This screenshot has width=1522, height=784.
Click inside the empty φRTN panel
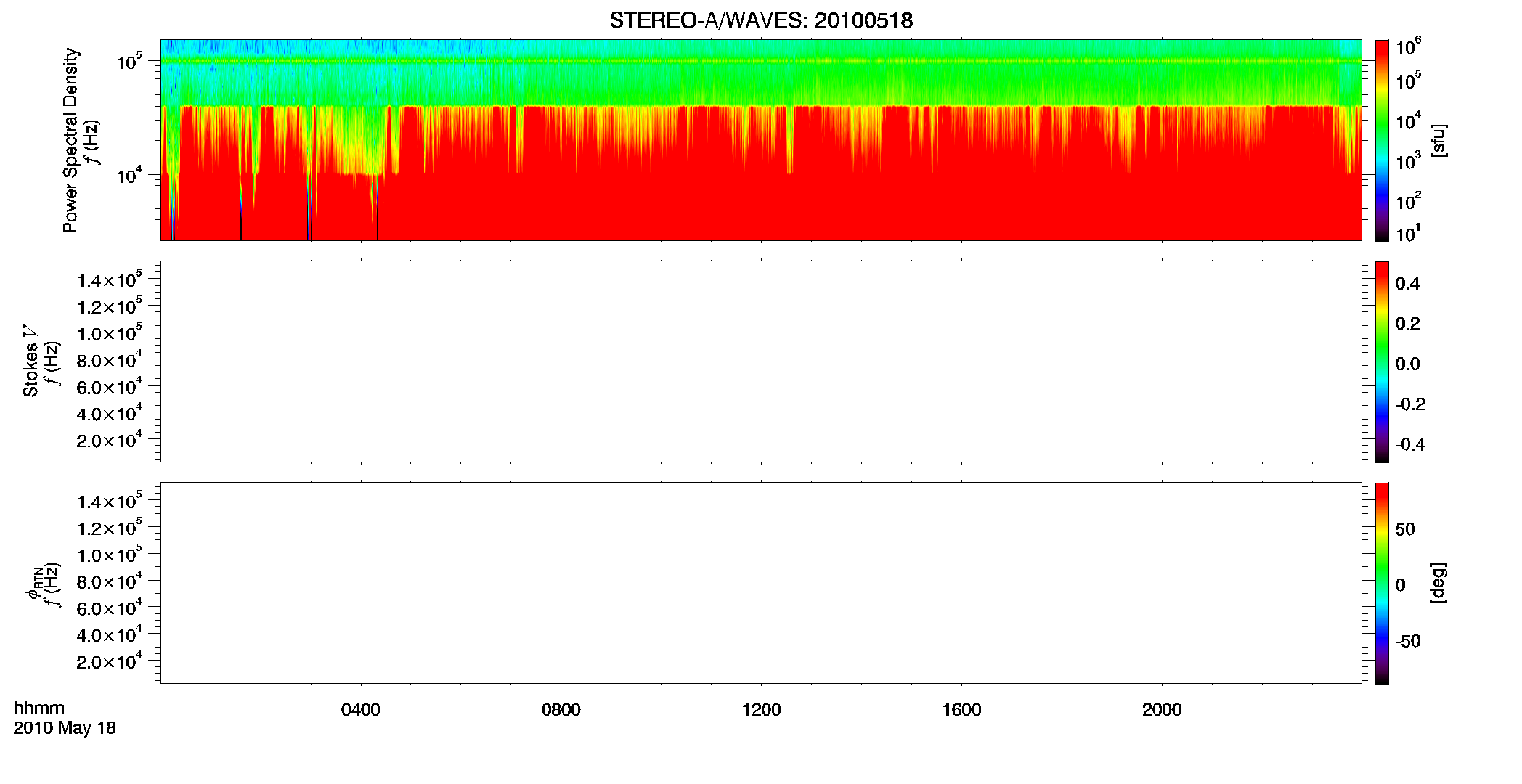click(x=761, y=583)
